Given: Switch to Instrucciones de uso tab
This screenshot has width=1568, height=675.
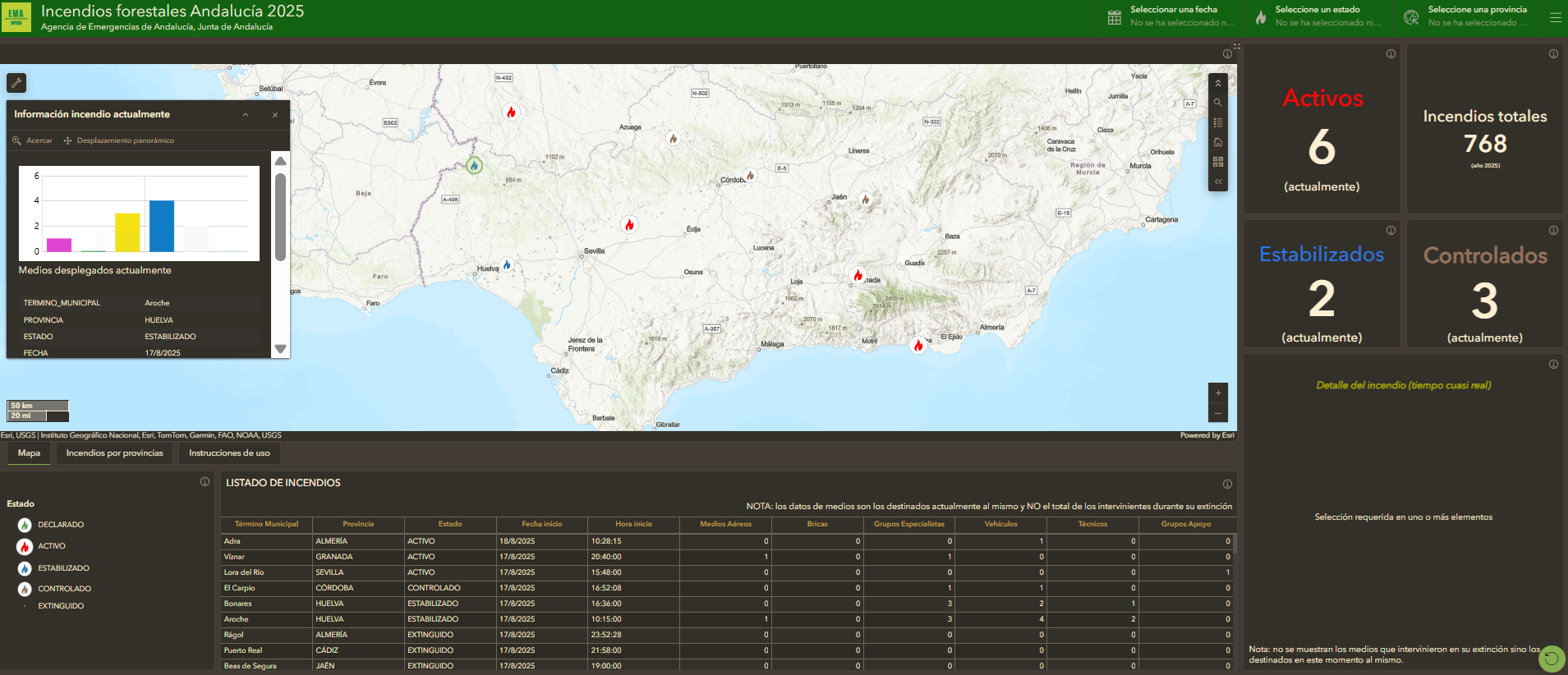Looking at the screenshot, I should click(x=229, y=453).
